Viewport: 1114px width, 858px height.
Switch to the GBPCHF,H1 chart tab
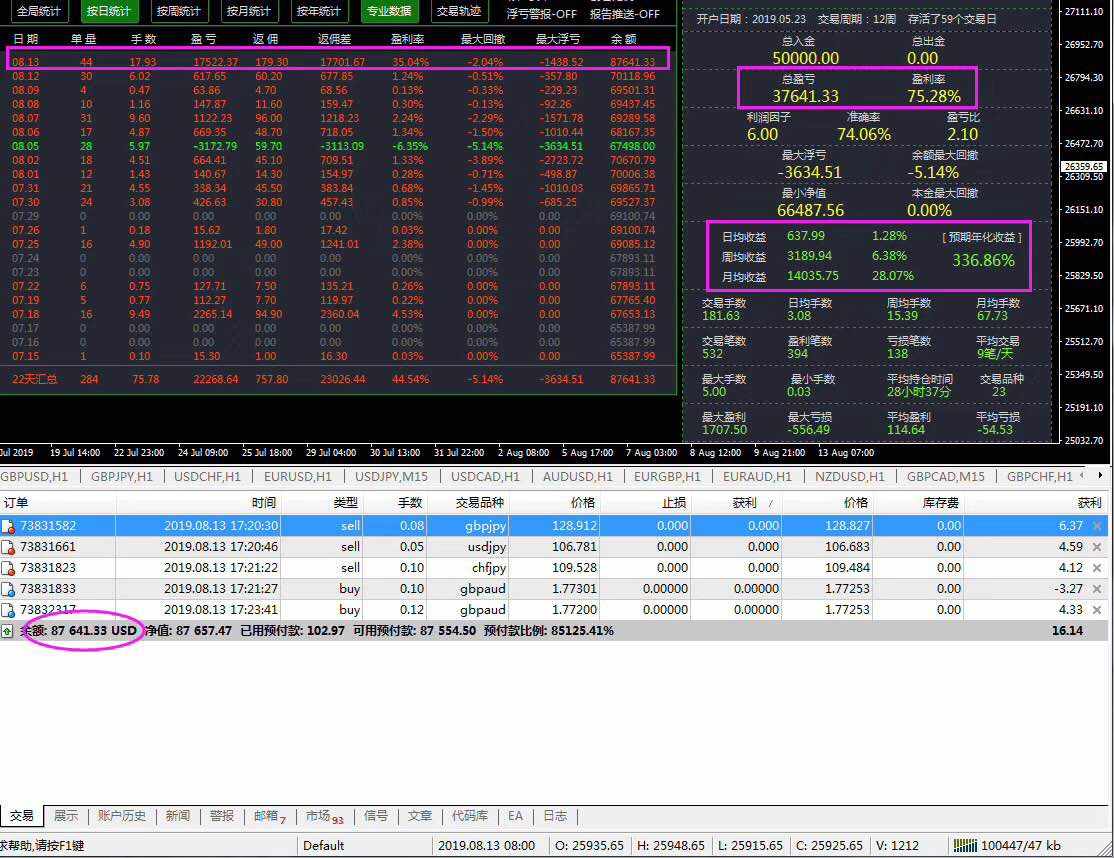tap(1039, 477)
